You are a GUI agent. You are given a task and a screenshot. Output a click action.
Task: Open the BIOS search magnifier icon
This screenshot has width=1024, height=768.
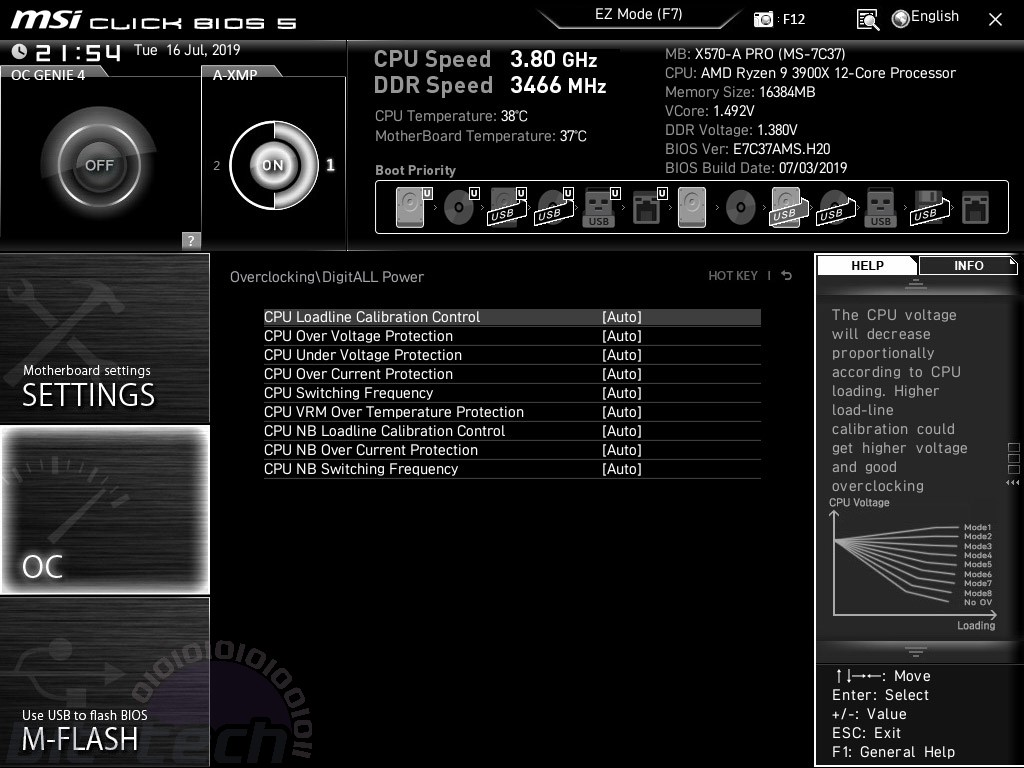(x=867, y=20)
